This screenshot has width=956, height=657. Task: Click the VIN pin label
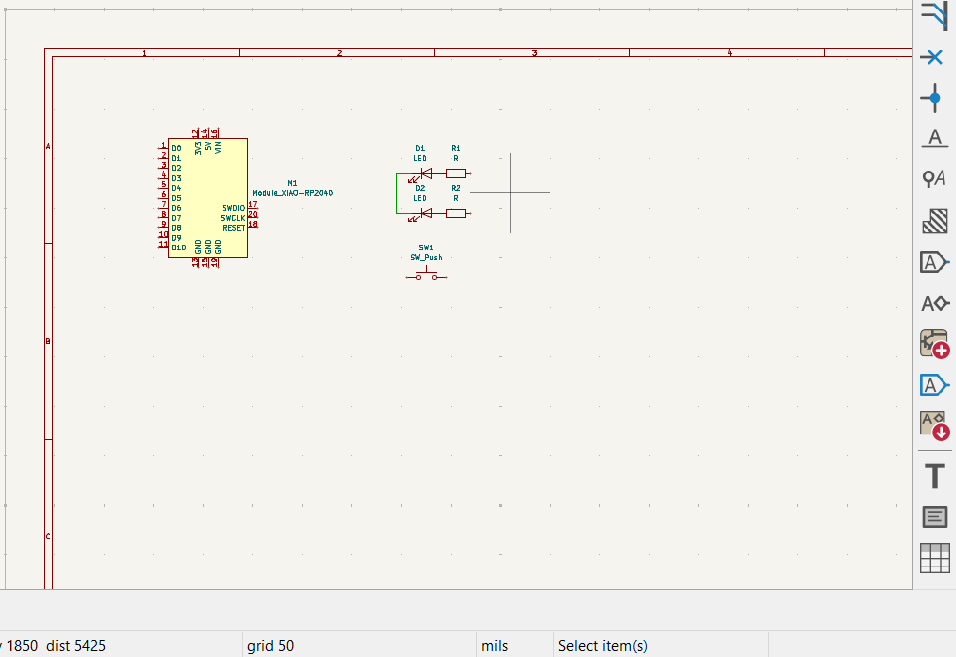[x=218, y=147]
